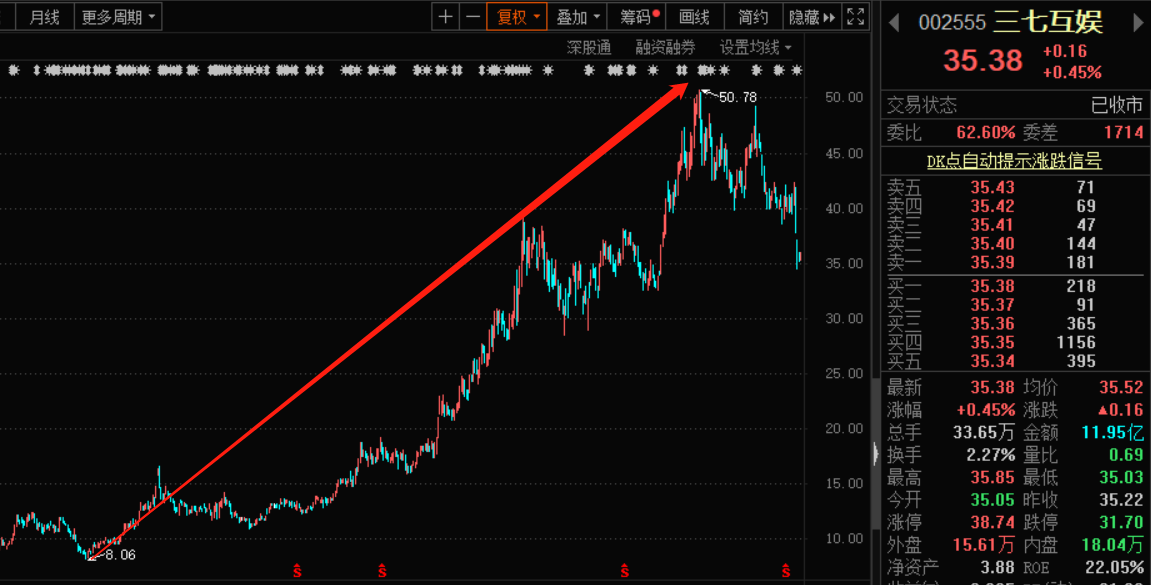The width and height of the screenshot is (1151, 585).
Task: Click the 深股通 link
Action: click(588, 47)
